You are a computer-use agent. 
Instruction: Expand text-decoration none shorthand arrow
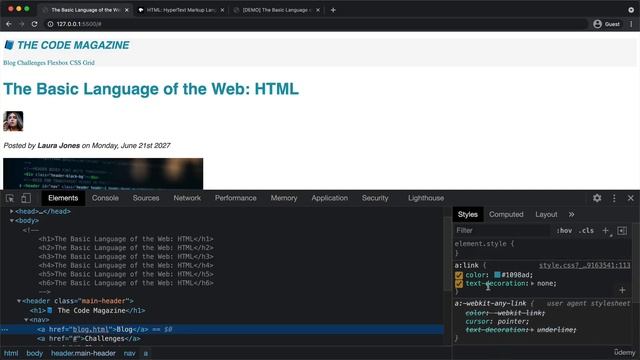533,283
